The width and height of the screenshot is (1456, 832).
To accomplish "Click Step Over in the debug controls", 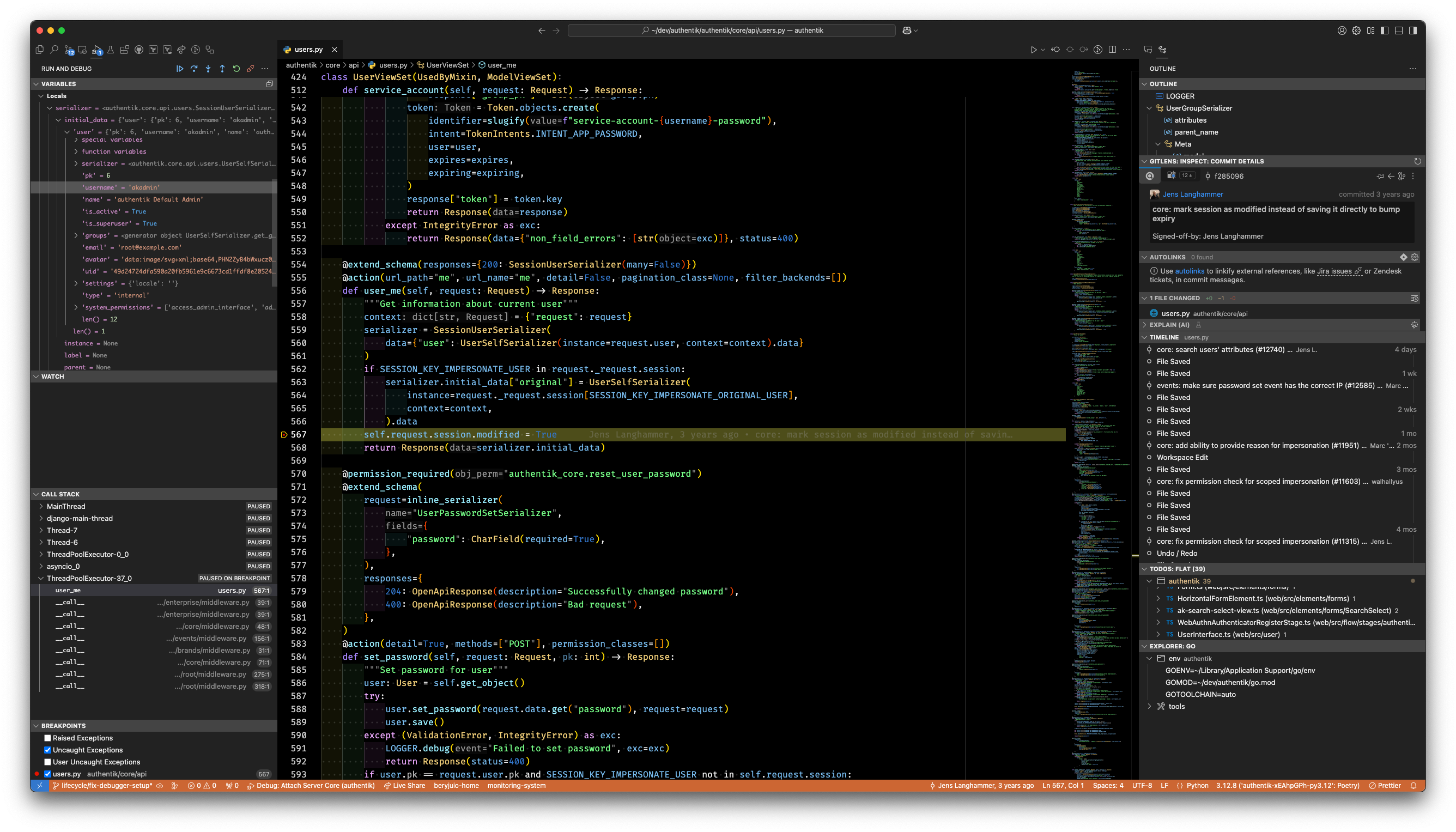I will pyautogui.click(x=195, y=68).
